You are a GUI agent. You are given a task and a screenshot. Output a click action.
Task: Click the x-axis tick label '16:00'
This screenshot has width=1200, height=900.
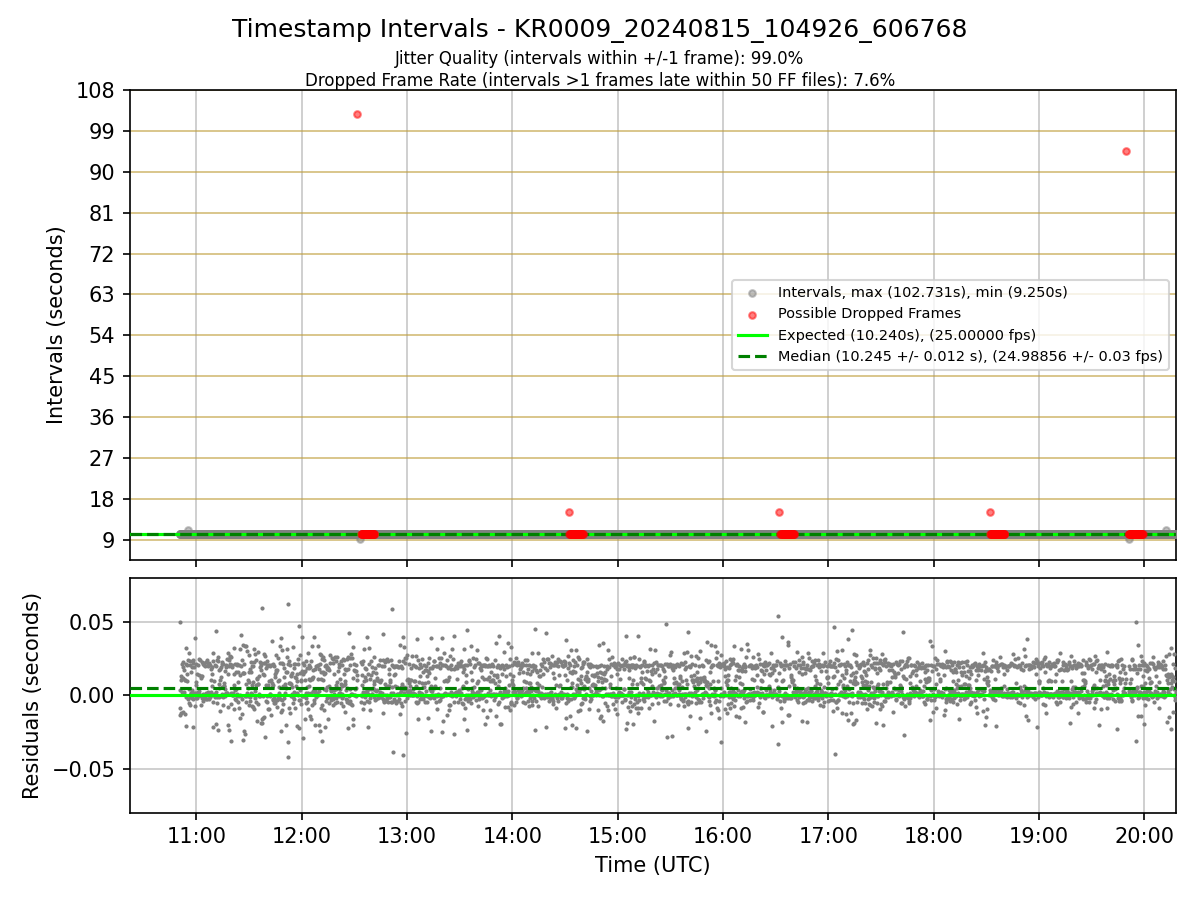tap(722, 836)
